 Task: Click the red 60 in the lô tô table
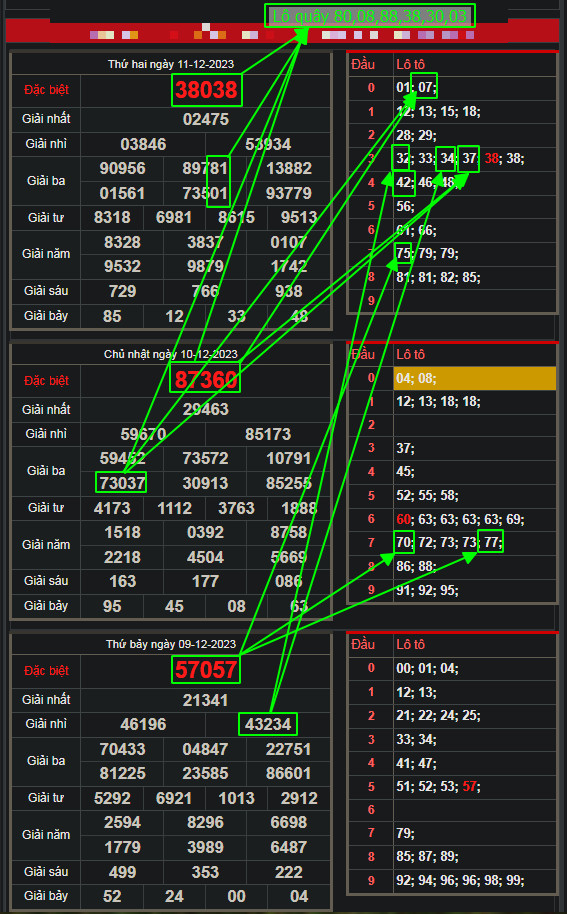403,519
